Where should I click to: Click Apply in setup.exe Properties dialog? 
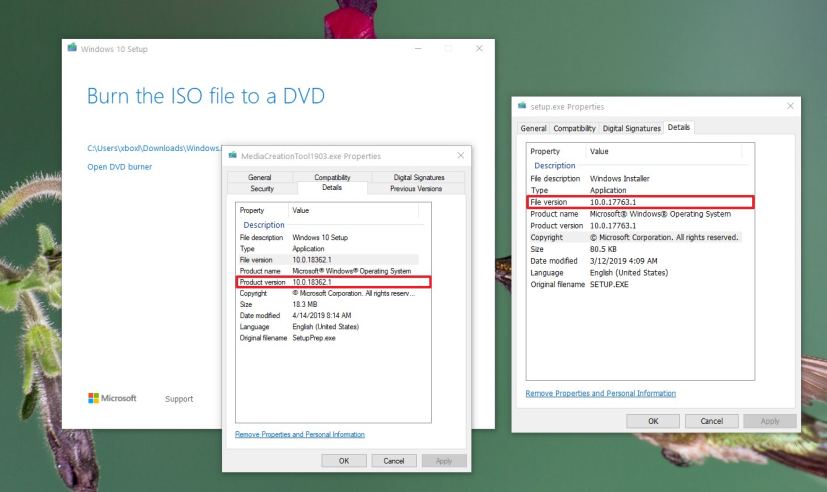coord(770,421)
